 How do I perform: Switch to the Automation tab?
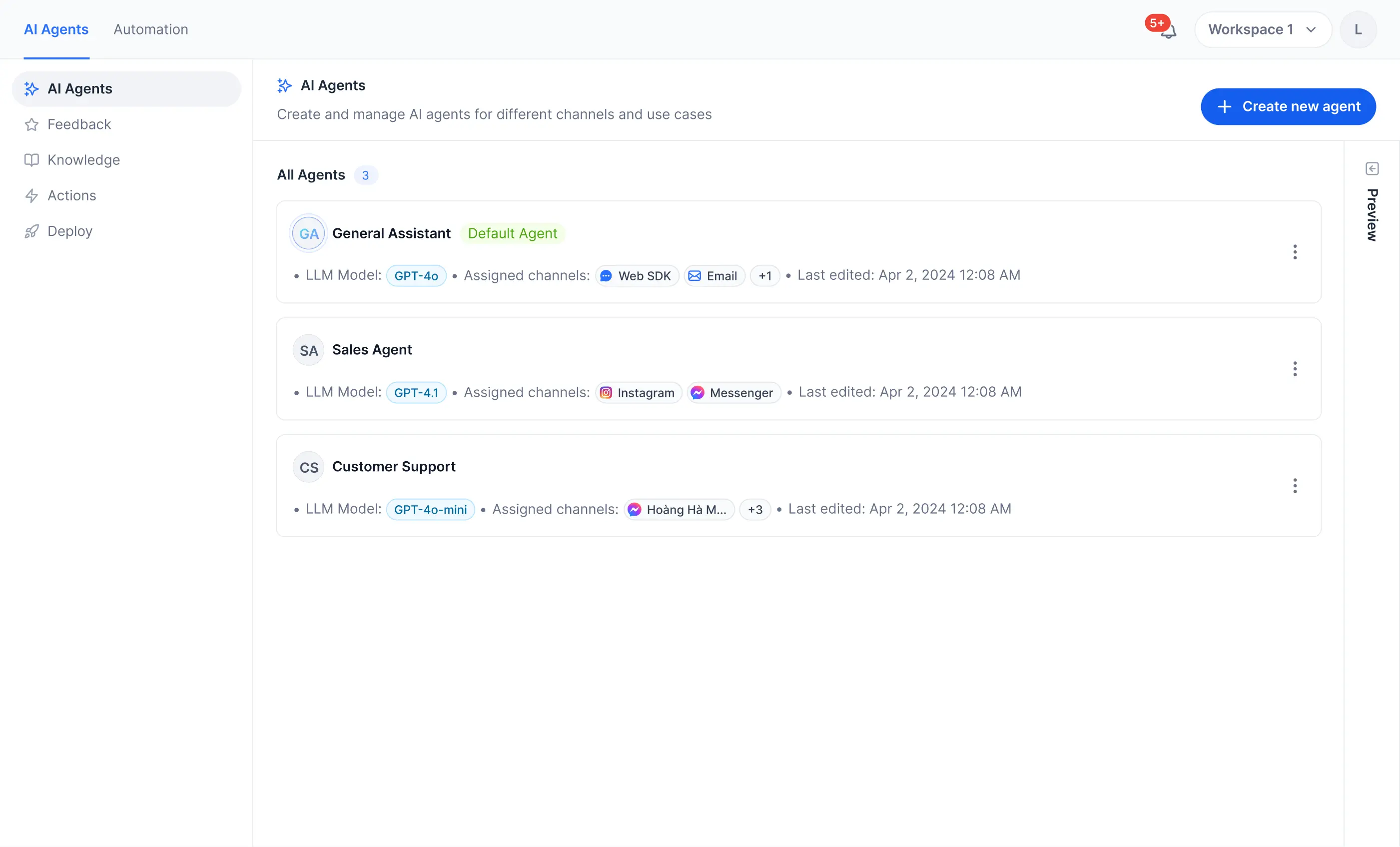click(150, 29)
